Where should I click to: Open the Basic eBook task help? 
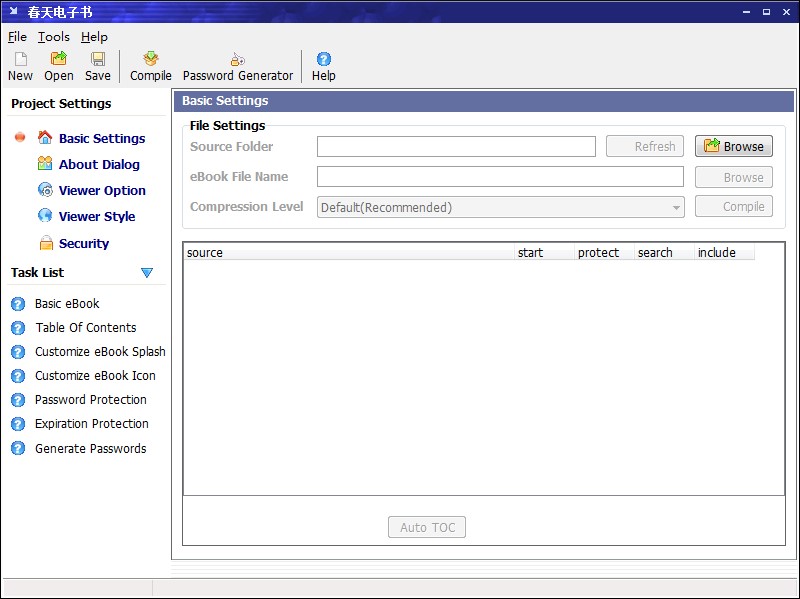[67, 303]
